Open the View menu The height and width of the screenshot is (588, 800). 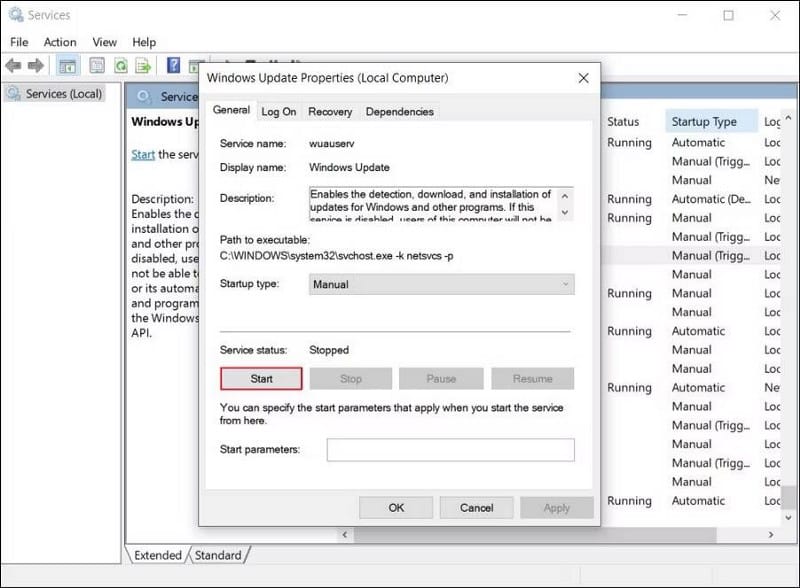click(x=104, y=42)
